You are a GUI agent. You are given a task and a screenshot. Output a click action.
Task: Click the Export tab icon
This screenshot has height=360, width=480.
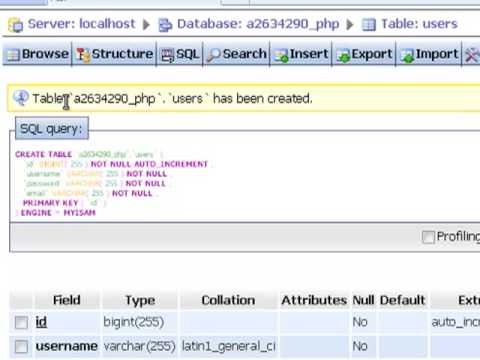[343, 55]
